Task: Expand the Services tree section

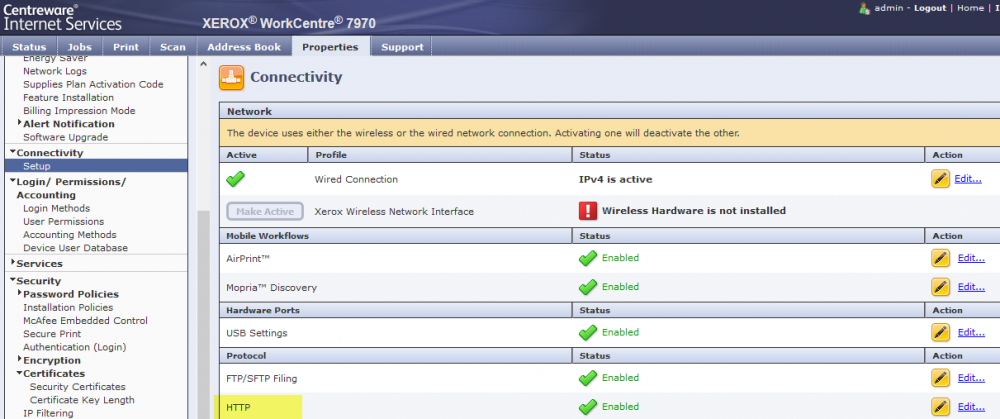Action: pos(12,264)
